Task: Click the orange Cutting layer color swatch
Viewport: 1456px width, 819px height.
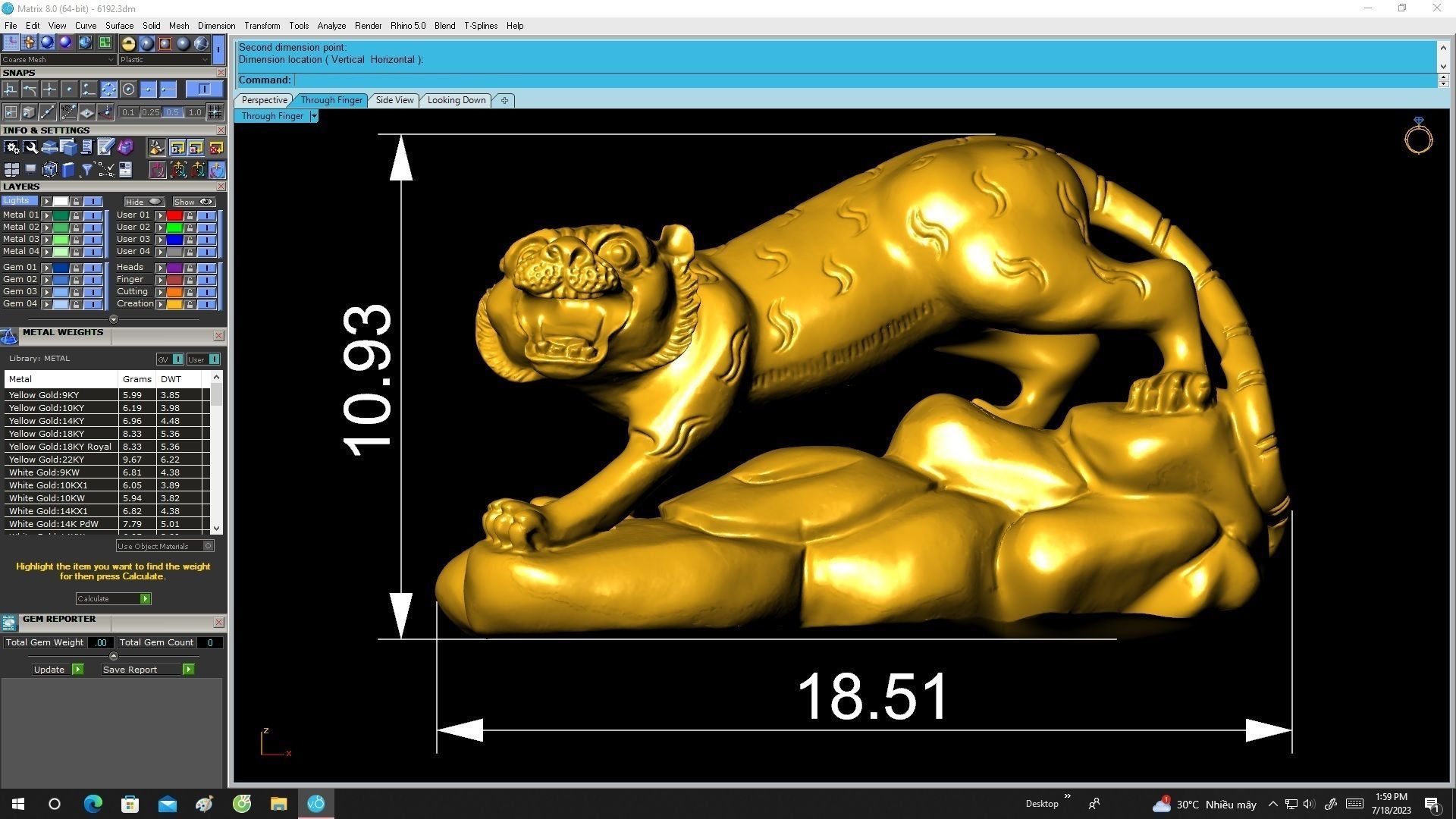Action: [174, 292]
